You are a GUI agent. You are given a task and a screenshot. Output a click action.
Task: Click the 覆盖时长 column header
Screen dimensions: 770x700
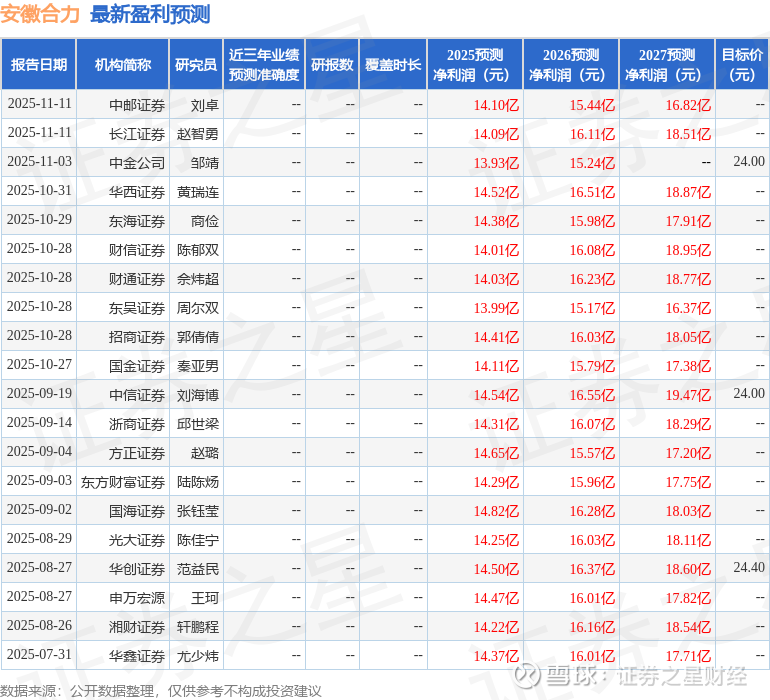coord(393,64)
